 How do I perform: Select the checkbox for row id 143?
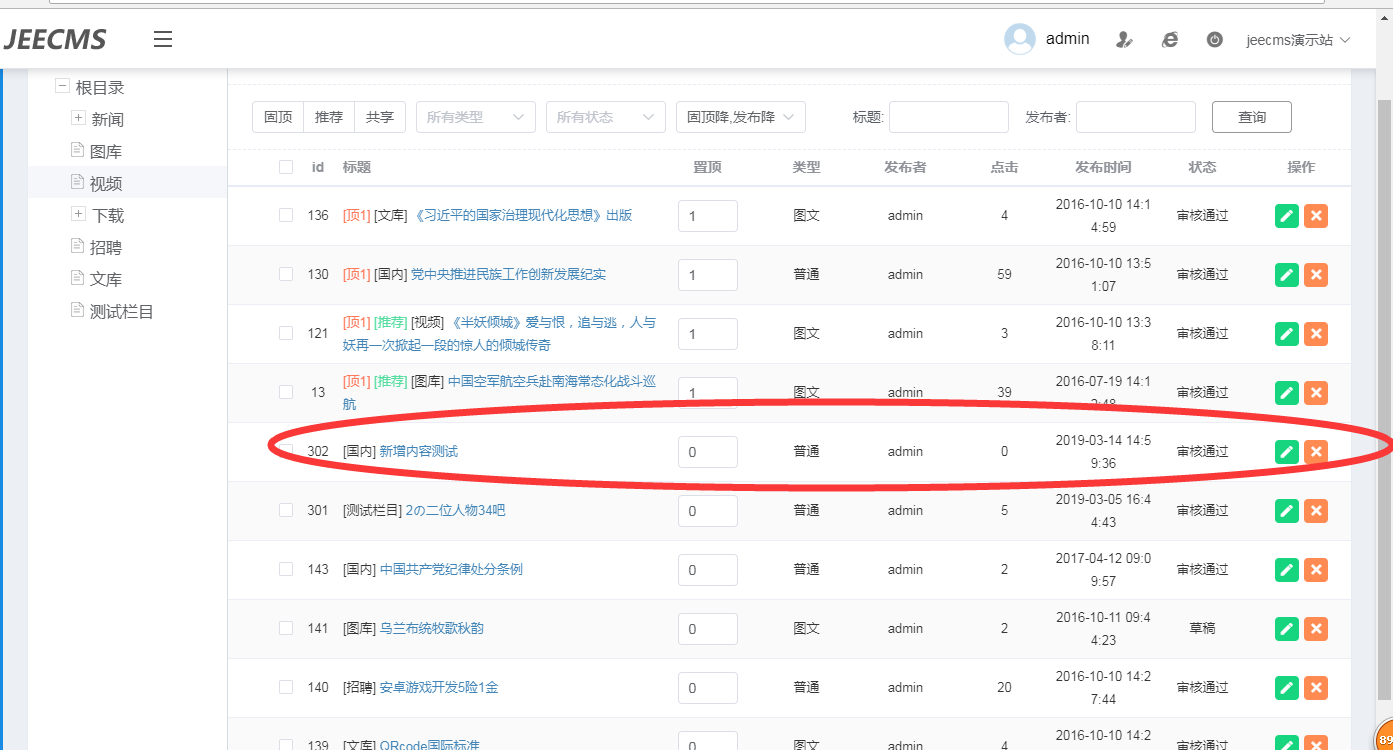[x=286, y=569]
